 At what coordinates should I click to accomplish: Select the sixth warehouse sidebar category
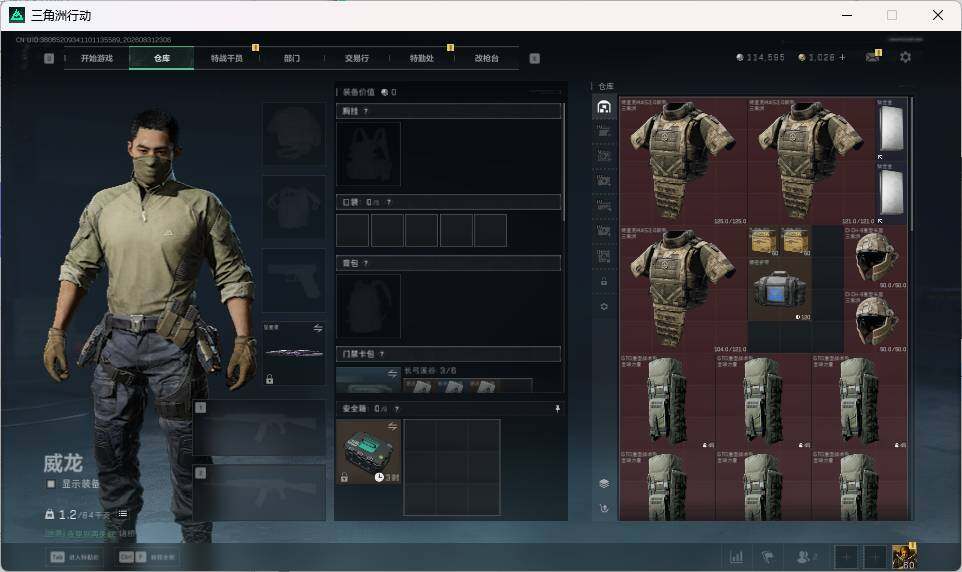pos(604,231)
